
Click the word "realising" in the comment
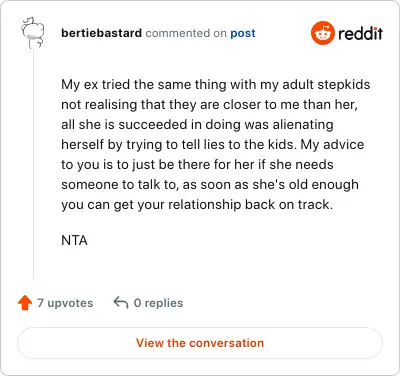tap(110, 105)
